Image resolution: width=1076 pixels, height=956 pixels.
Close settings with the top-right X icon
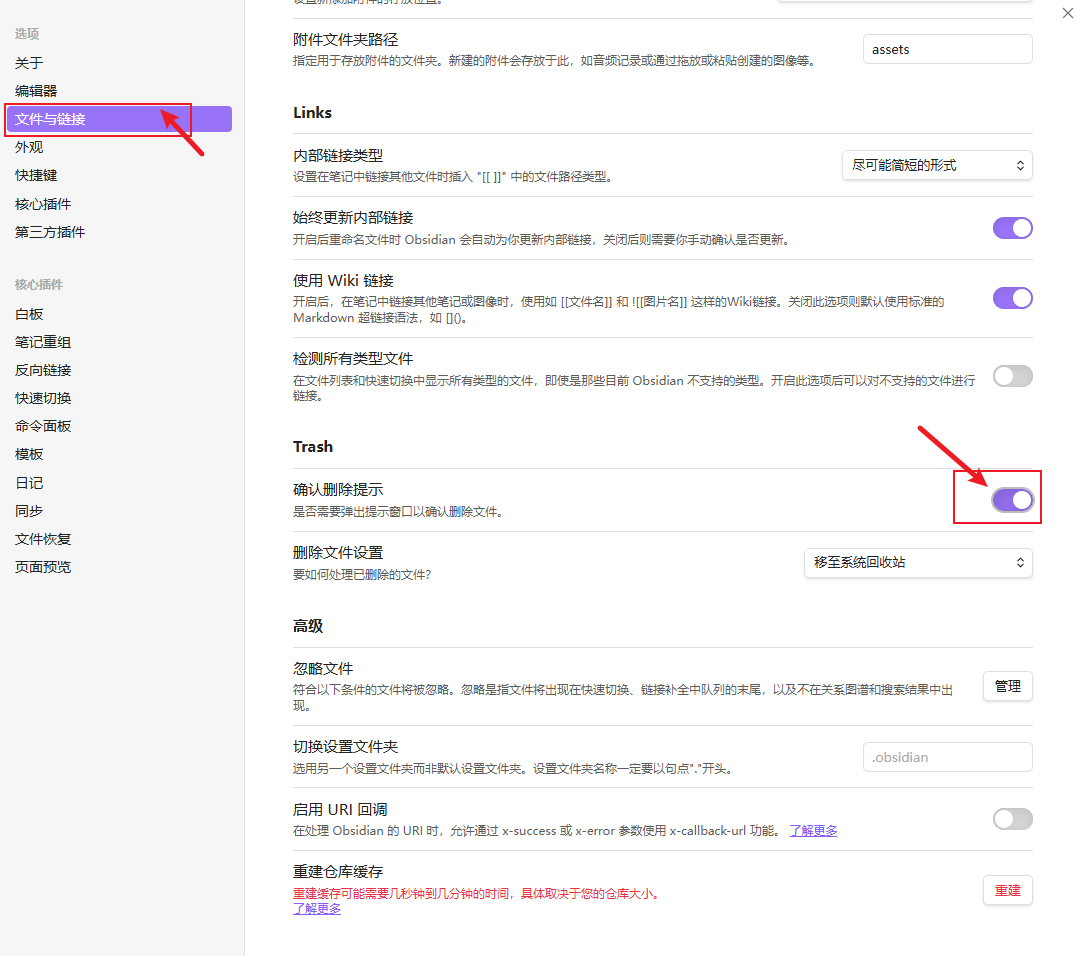[x=1065, y=13]
